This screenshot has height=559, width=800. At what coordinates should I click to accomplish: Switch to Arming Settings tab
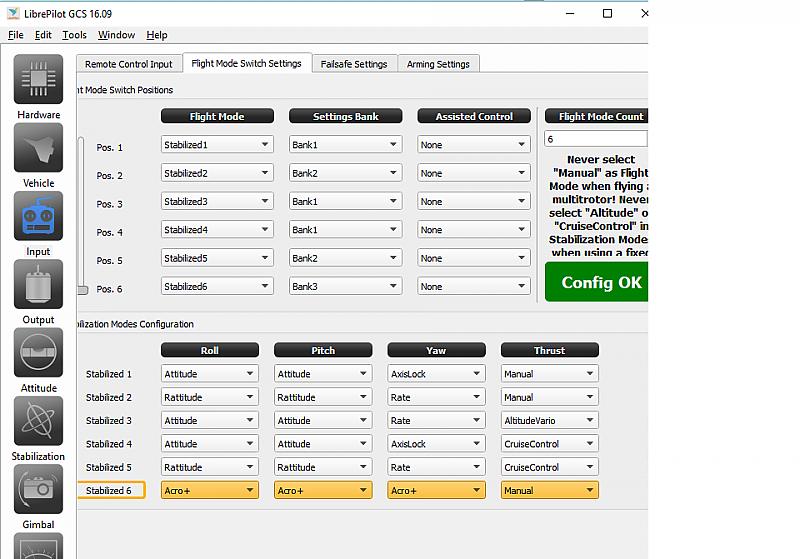[438, 64]
